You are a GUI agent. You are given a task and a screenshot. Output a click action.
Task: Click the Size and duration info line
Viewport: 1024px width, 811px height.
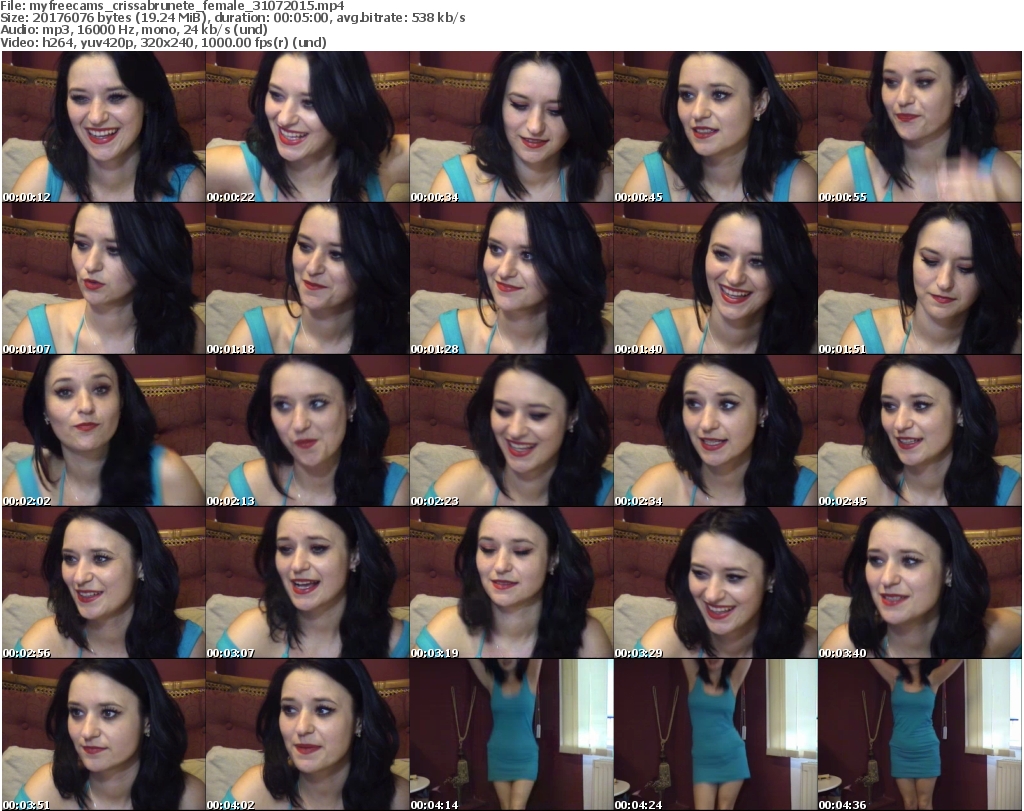pyautogui.click(x=232, y=18)
